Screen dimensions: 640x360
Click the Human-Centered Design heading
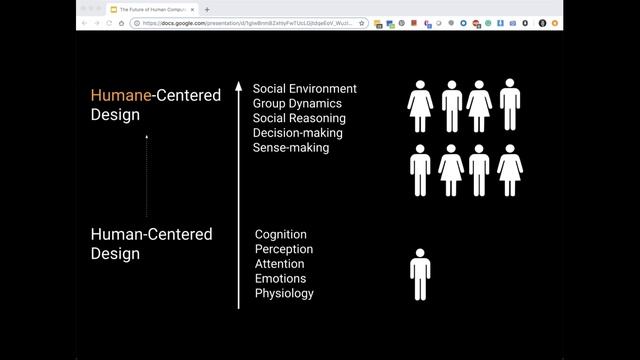pyautogui.click(x=151, y=244)
